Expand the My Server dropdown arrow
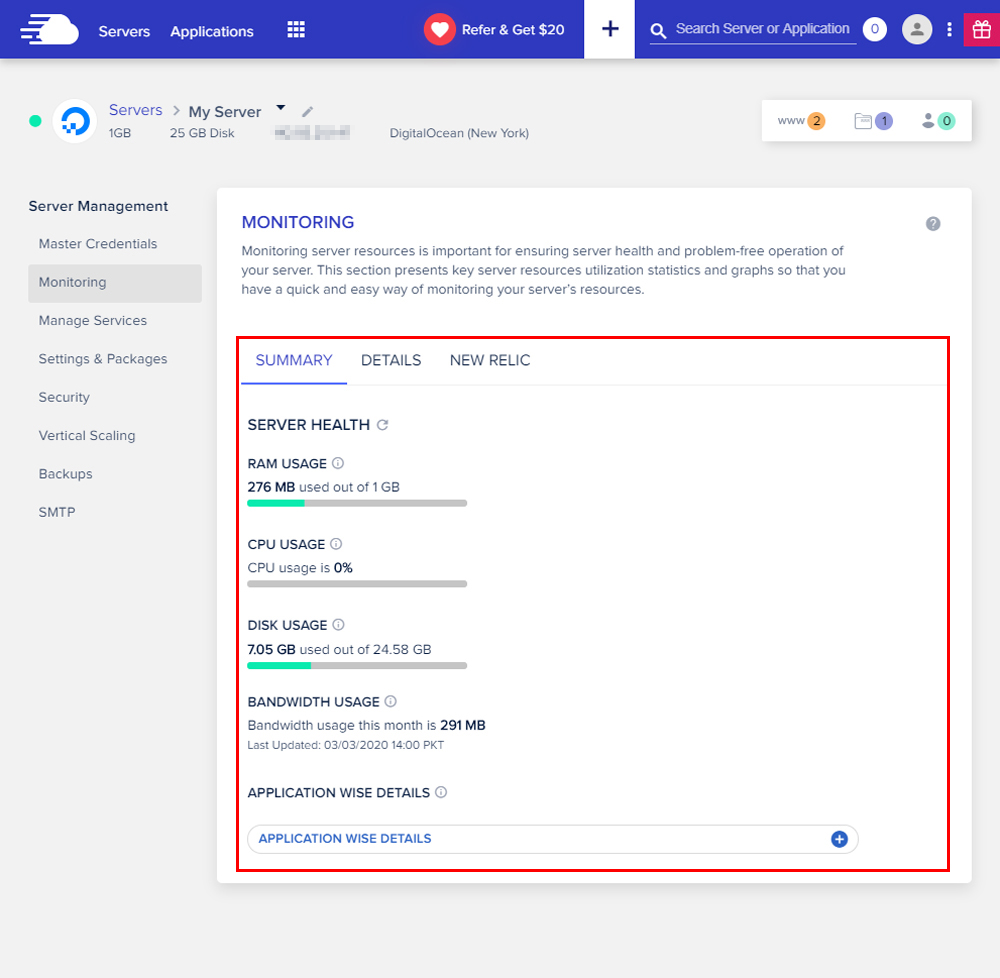The width and height of the screenshot is (1000, 978). coord(281,108)
